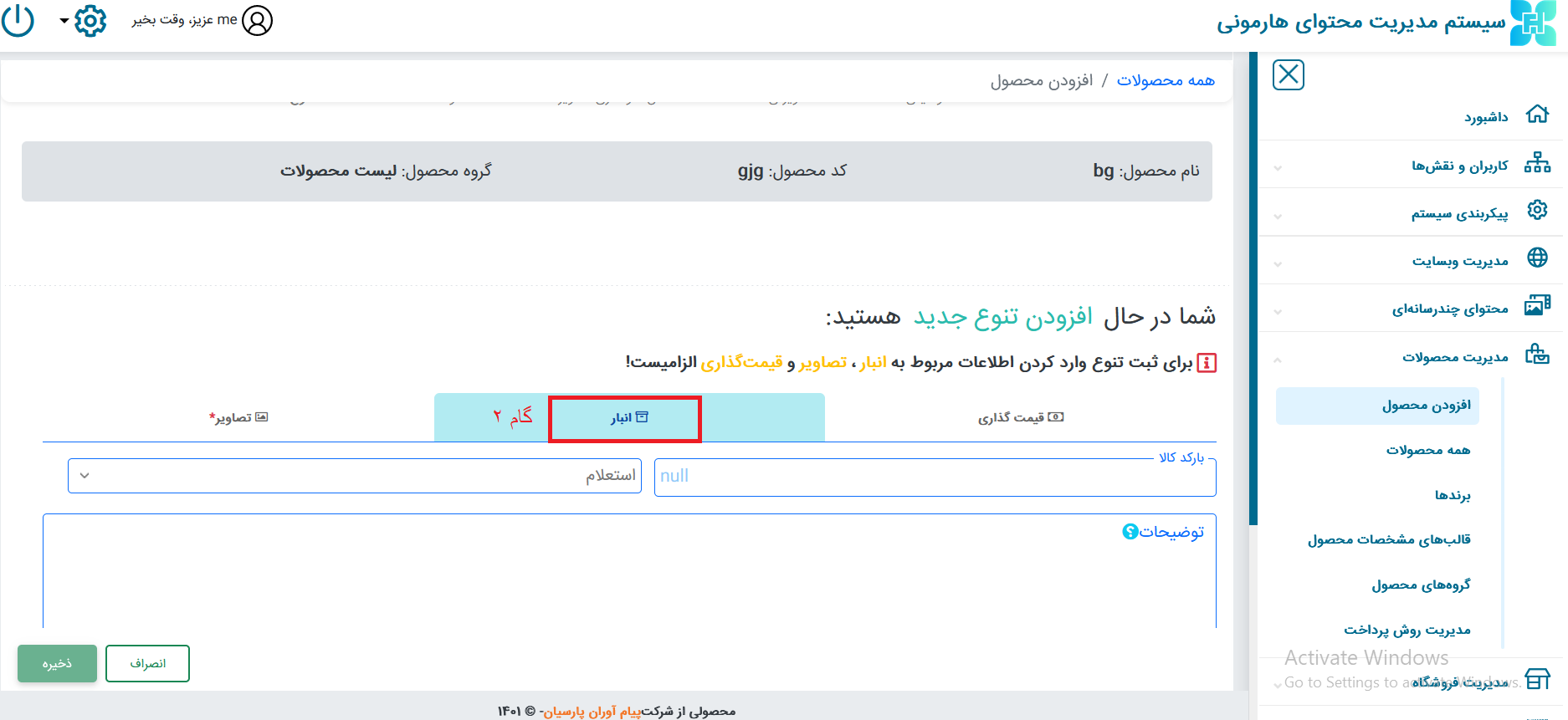The image size is (1568, 720).
Task: Open the همه محصولات breadcrumb link
Action: 1165,80
